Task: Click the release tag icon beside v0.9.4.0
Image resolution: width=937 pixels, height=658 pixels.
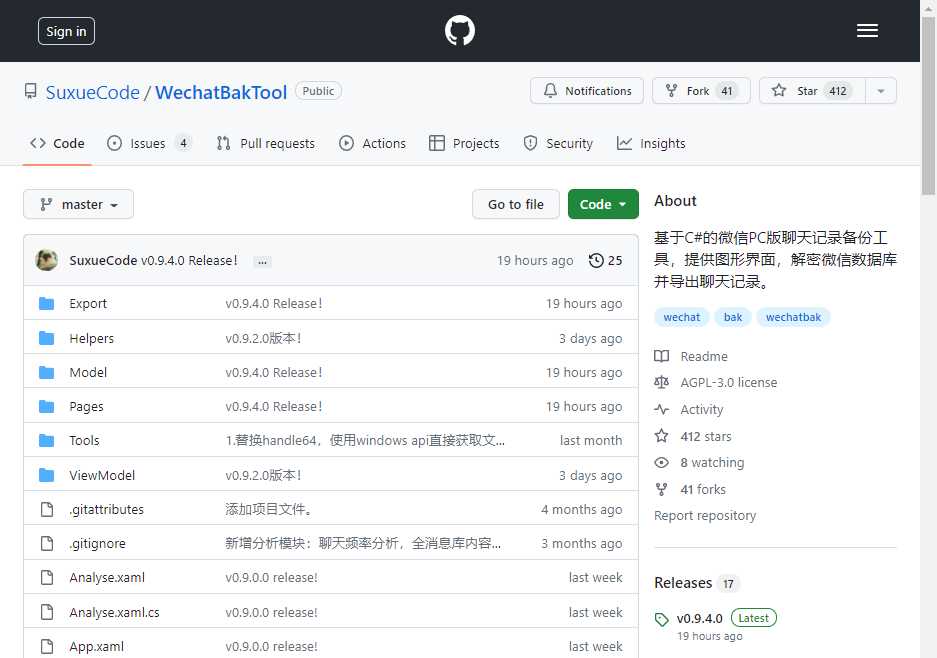Action: pyautogui.click(x=662, y=620)
